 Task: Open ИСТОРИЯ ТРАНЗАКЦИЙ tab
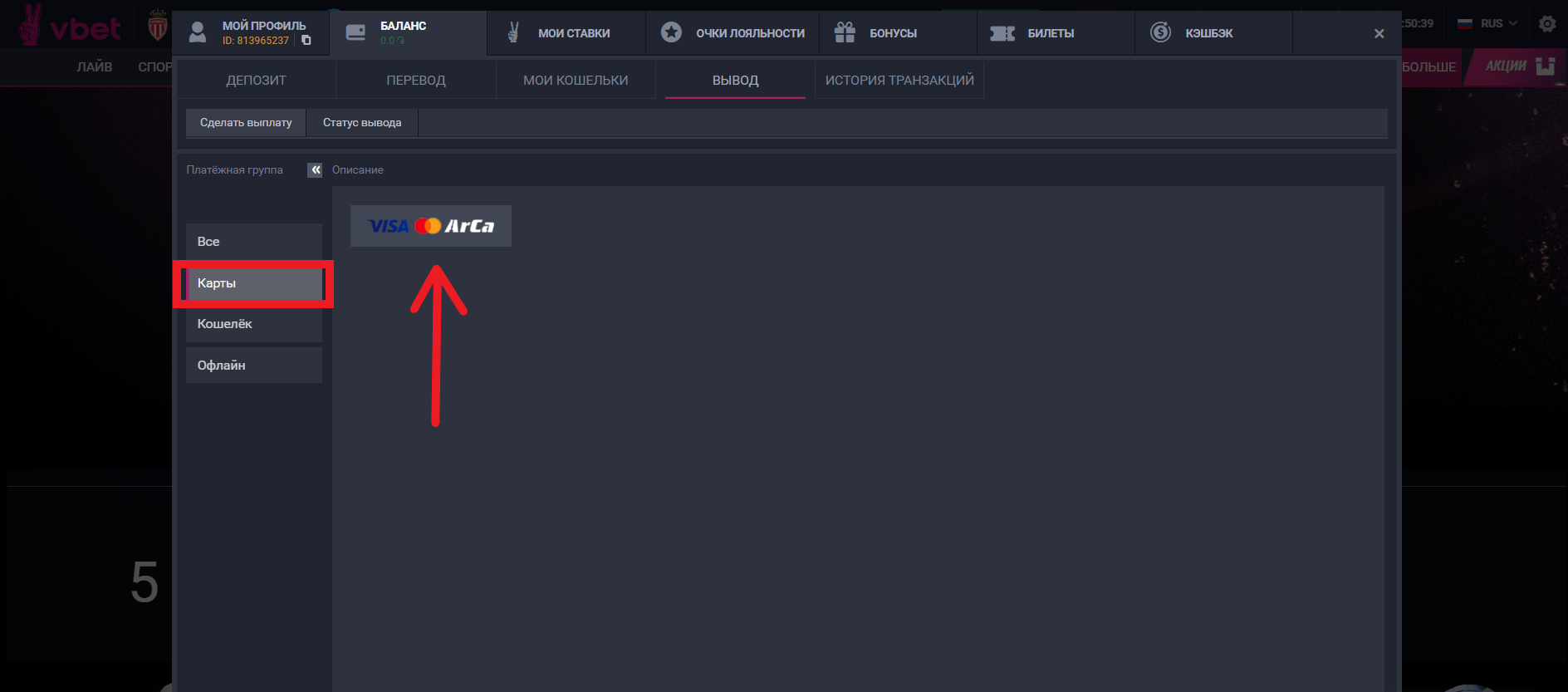click(x=899, y=81)
